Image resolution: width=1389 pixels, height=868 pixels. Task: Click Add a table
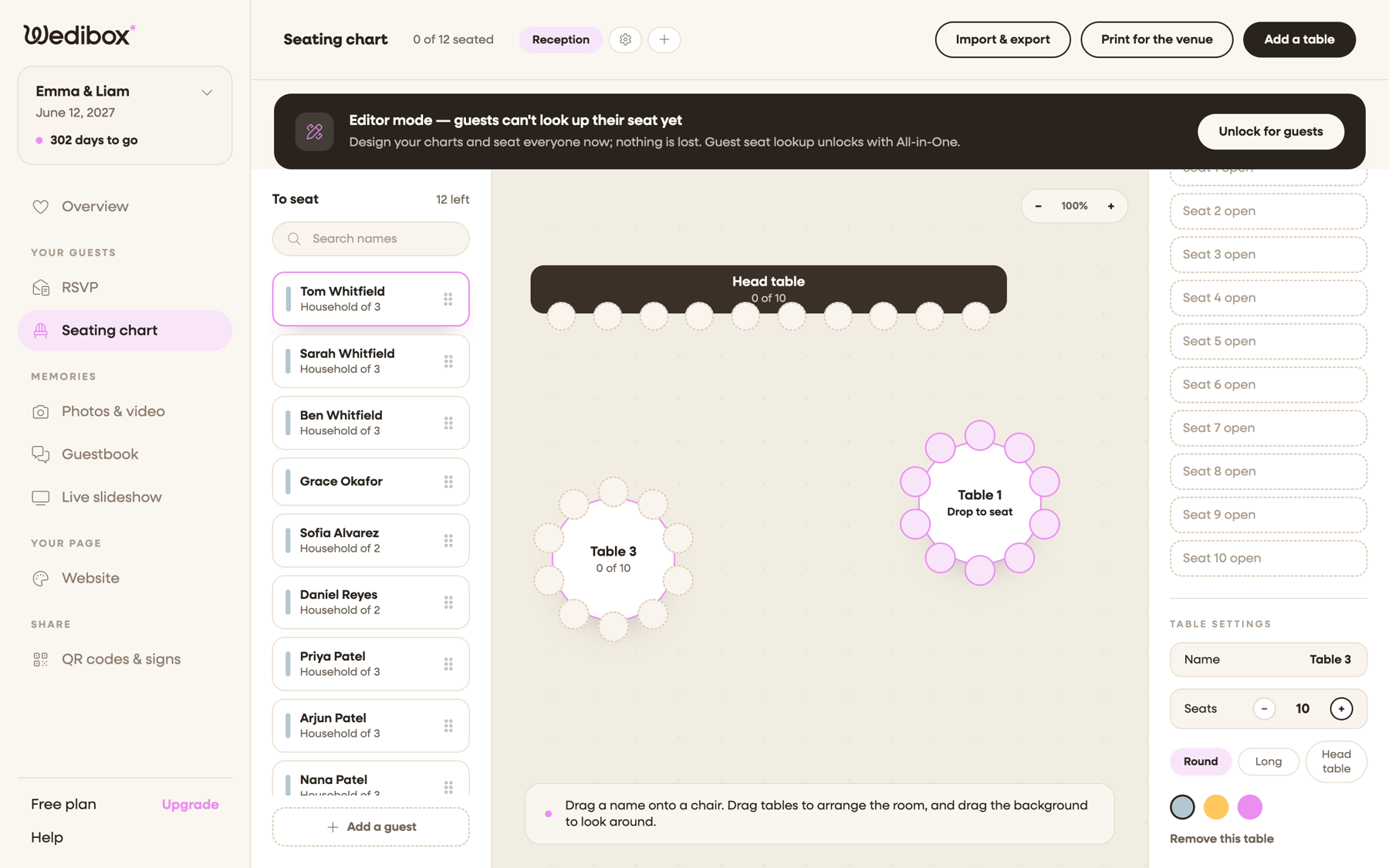click(x=1299, y=39)
